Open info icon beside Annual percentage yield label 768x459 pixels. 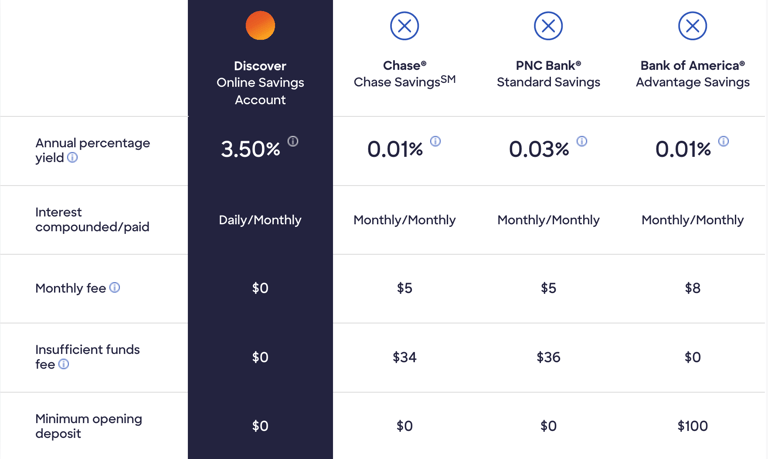coord(72,158)
